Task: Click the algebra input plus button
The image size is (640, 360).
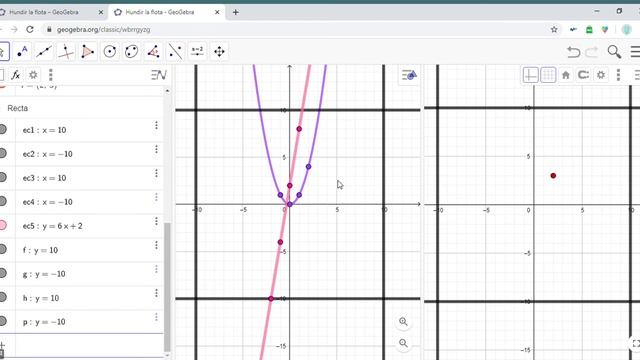Action: (x=2, y=346)
